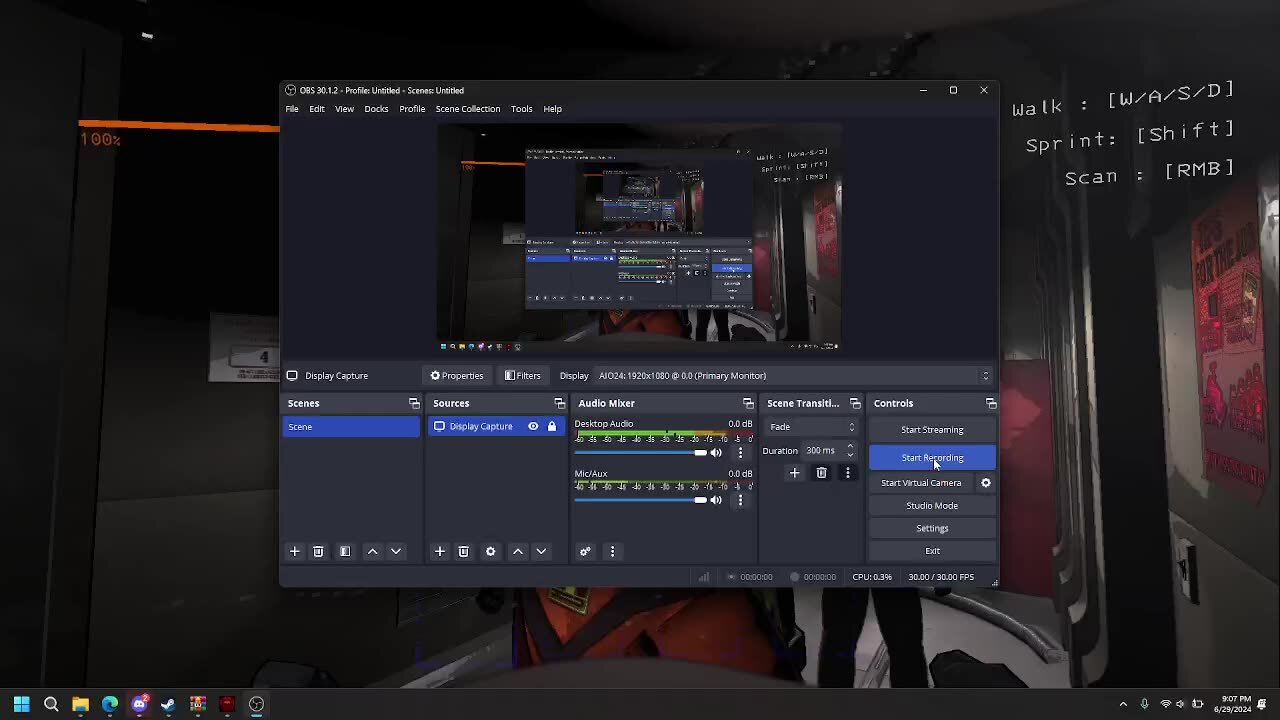The height and width of the screenshot is (720, 1280).
Task: Select Display Capture in Sources list
Action: (x=496, y=427)
